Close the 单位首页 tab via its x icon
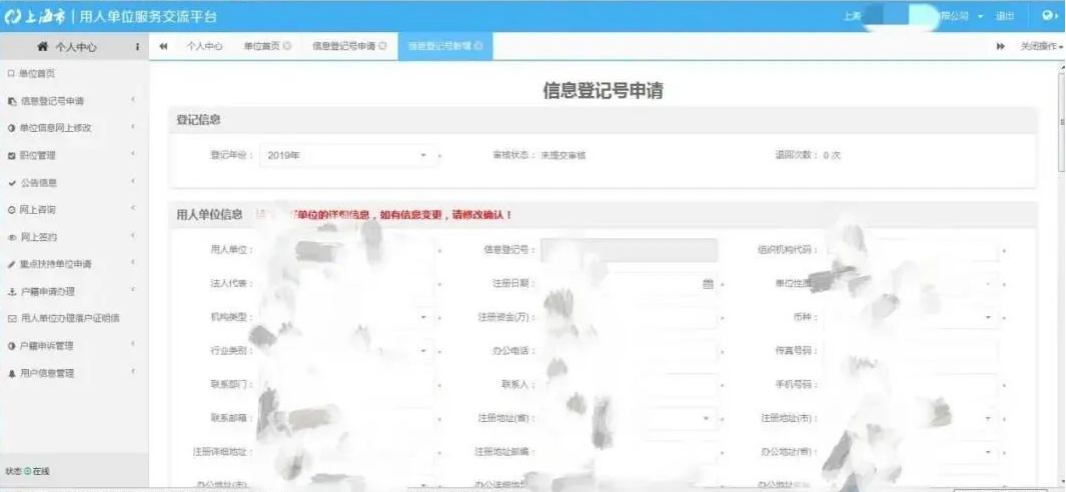The width and height of the screenshot is (1066, 492). [288, 46]
